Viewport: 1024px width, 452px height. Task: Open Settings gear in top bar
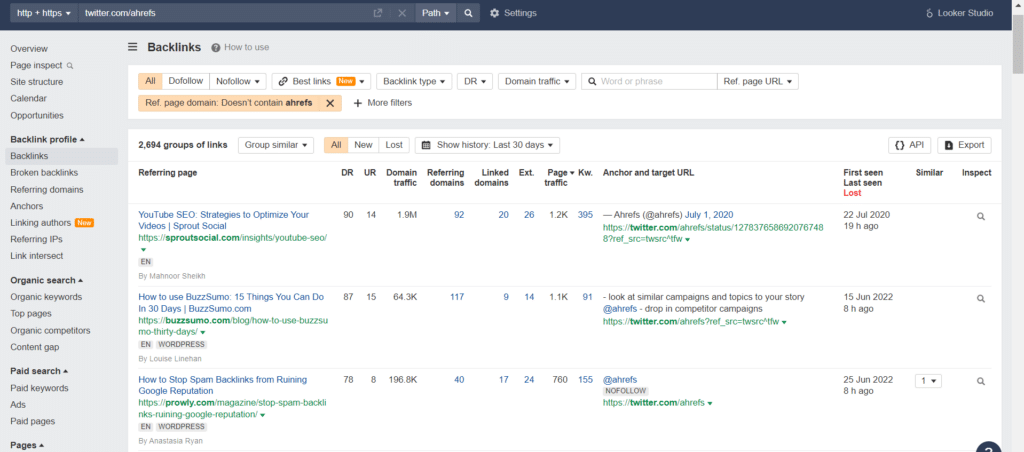pos(513,13)
